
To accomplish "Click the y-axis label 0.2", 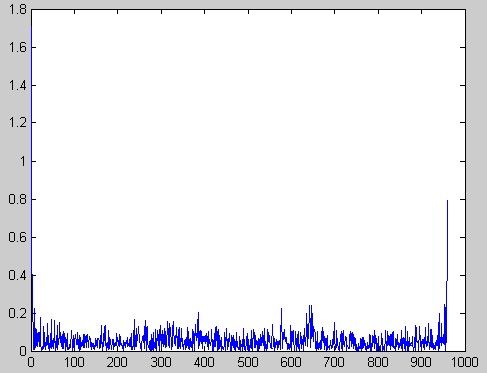I will [x=18, y=313].
